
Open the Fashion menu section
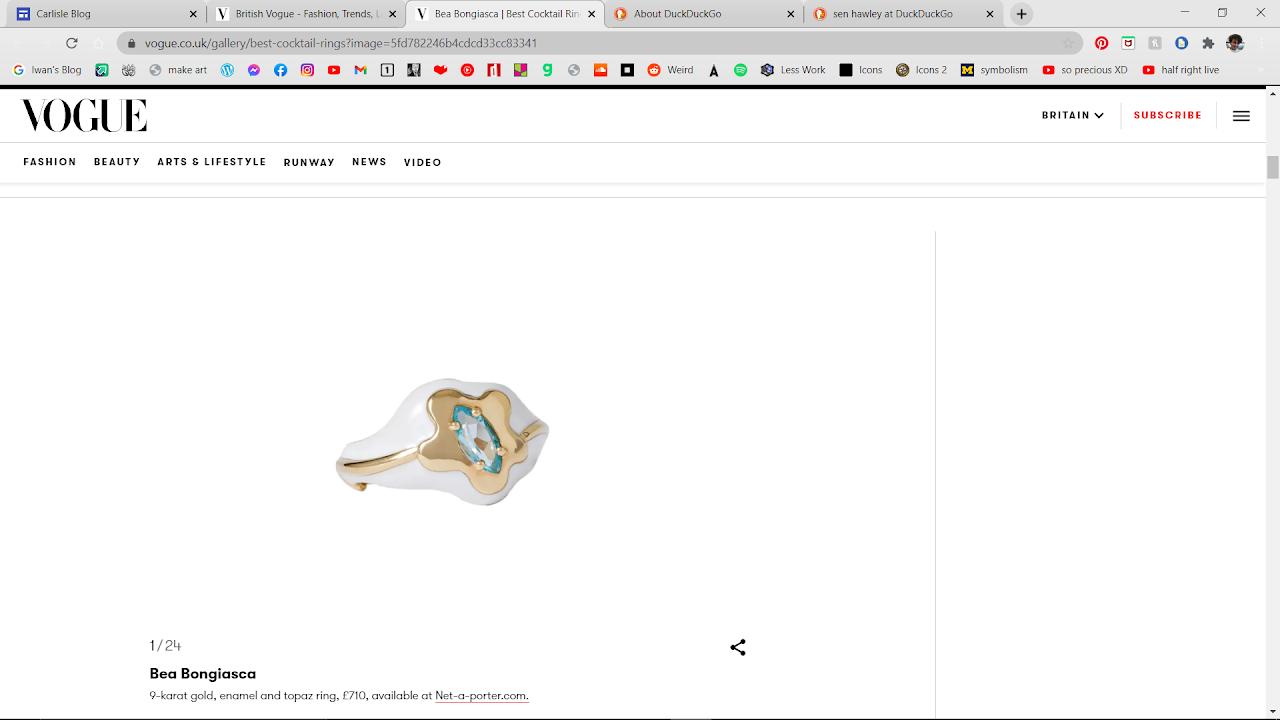click(50, 162)
